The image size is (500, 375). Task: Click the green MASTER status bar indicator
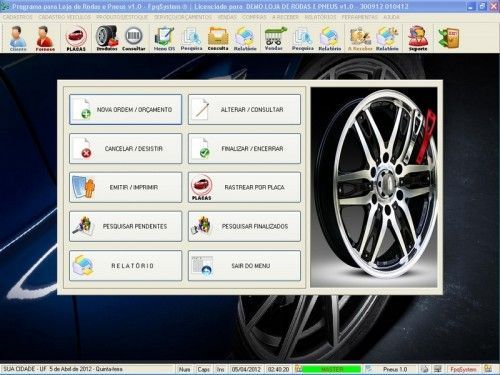[332, 369]
